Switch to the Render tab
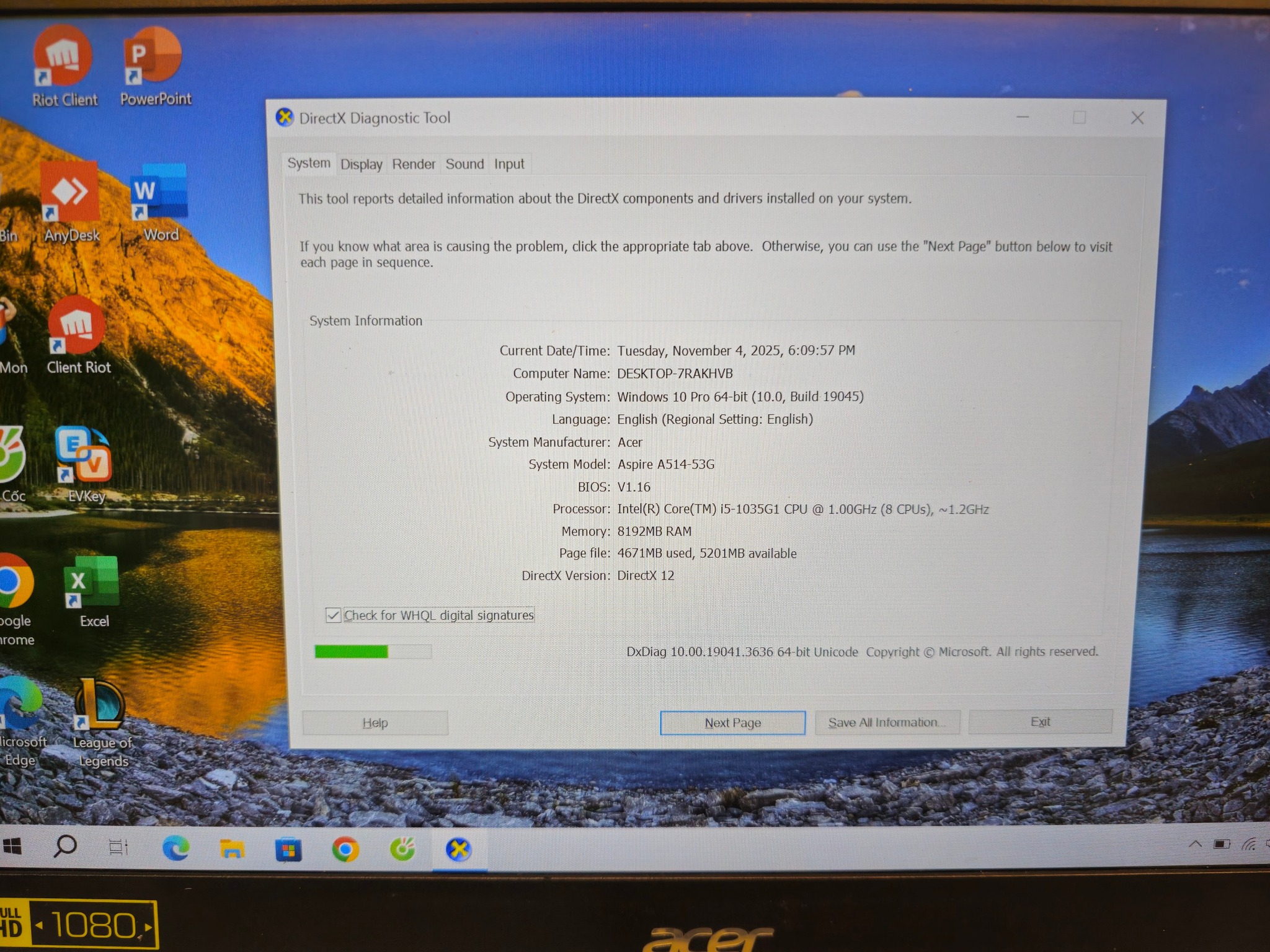1270x952 pixels. pyautogui.click(x=414, y=164)
